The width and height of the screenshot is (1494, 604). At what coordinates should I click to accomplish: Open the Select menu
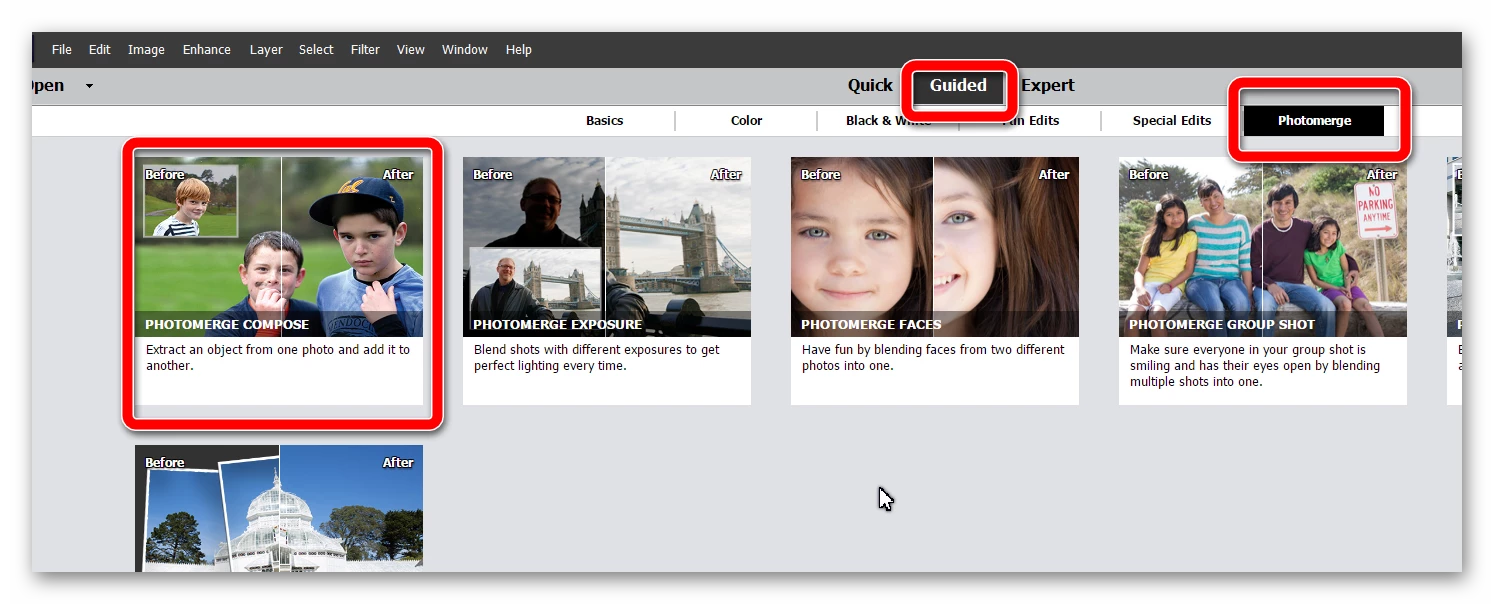(x=316, y=50)
